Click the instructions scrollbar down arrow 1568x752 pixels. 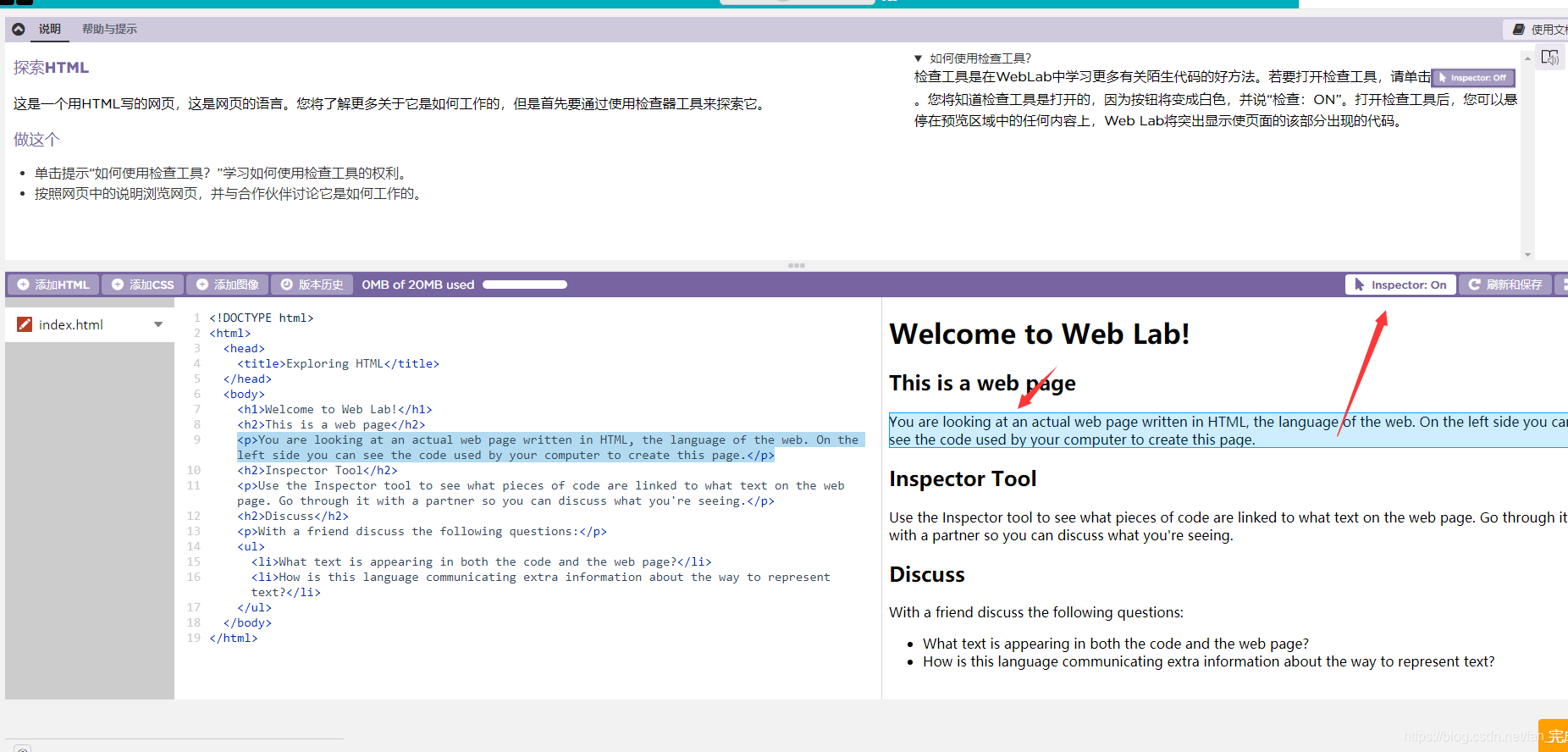pos(1527,254)
